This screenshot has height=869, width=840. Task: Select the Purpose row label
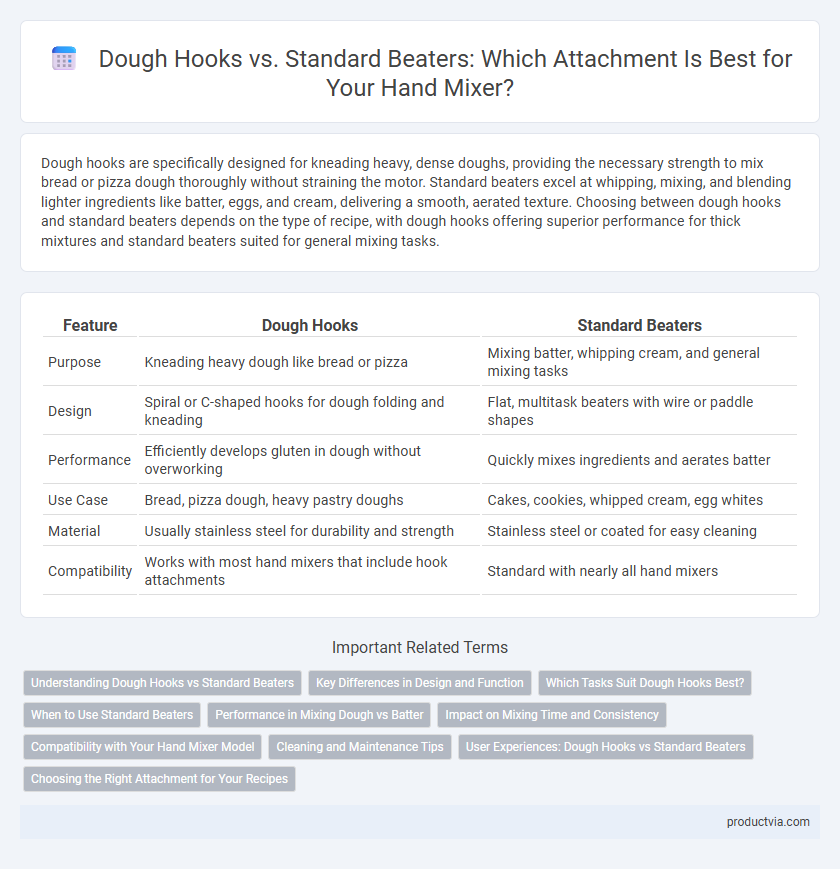(x=74, y=362)
